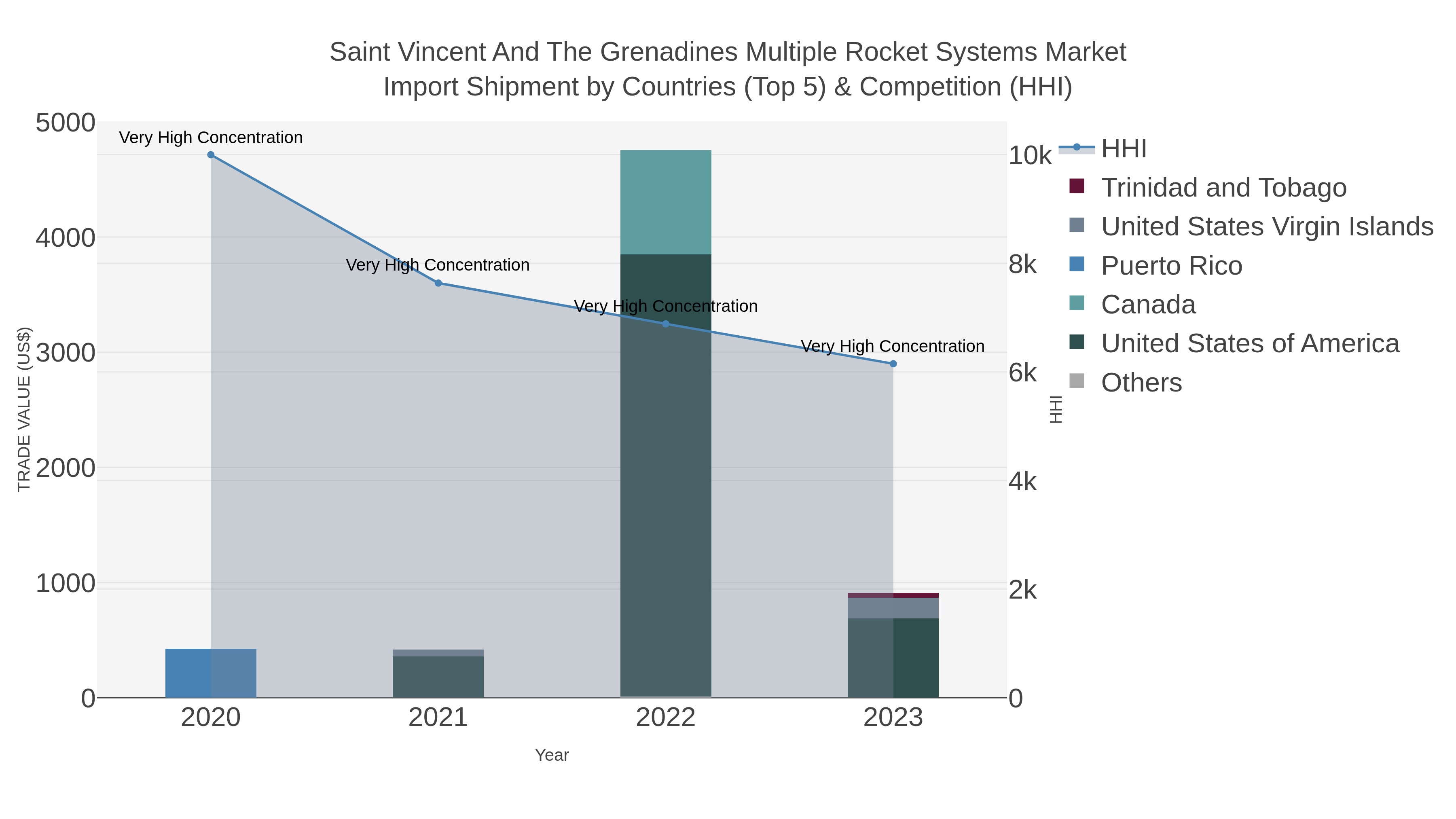Click the 'Year' axis title
Image resolution: width=1456 pixels, height=819 pixels.
(552, 756)
